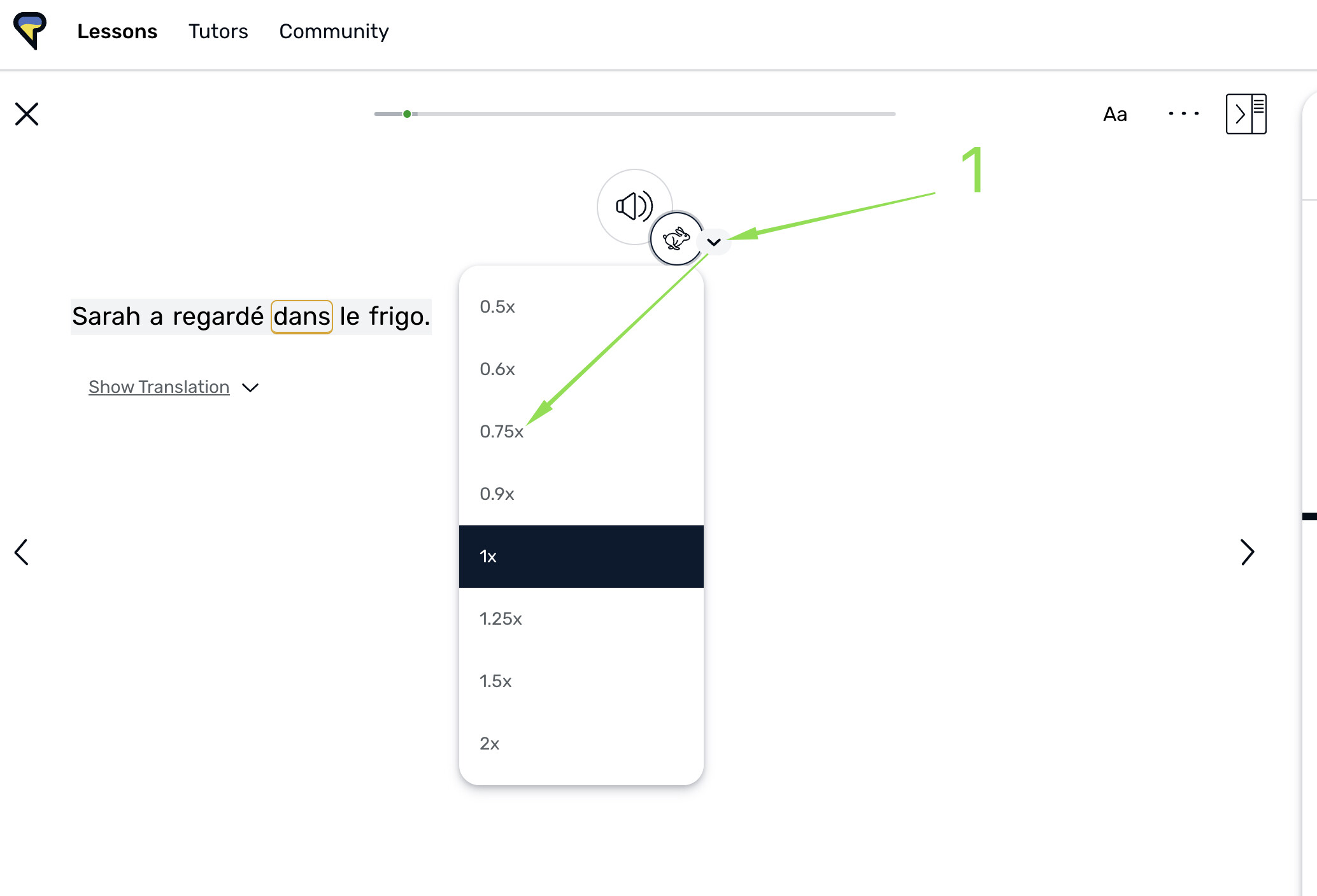Select 0.75x playback speed option
1317x896 pixels.
point(501,431)
